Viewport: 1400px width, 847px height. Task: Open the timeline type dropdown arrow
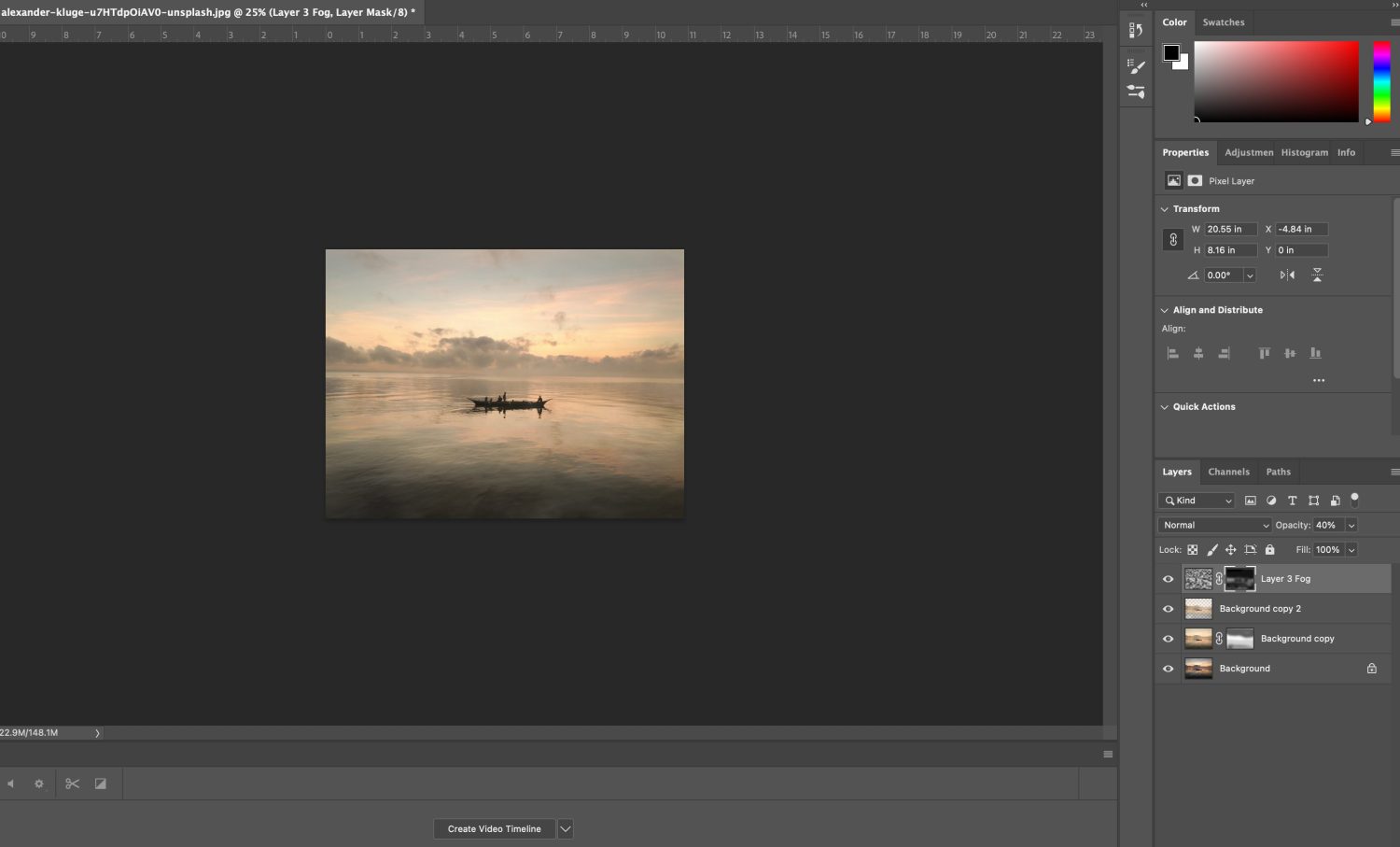[x=565, y=828]
